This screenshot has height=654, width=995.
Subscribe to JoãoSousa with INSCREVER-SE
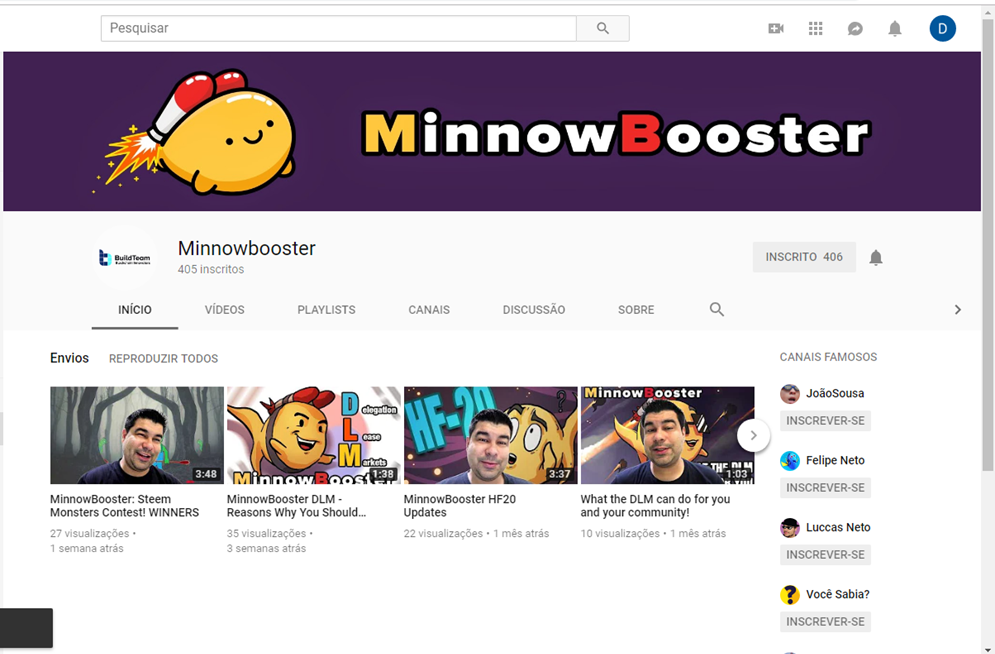[x=825, y=421]
